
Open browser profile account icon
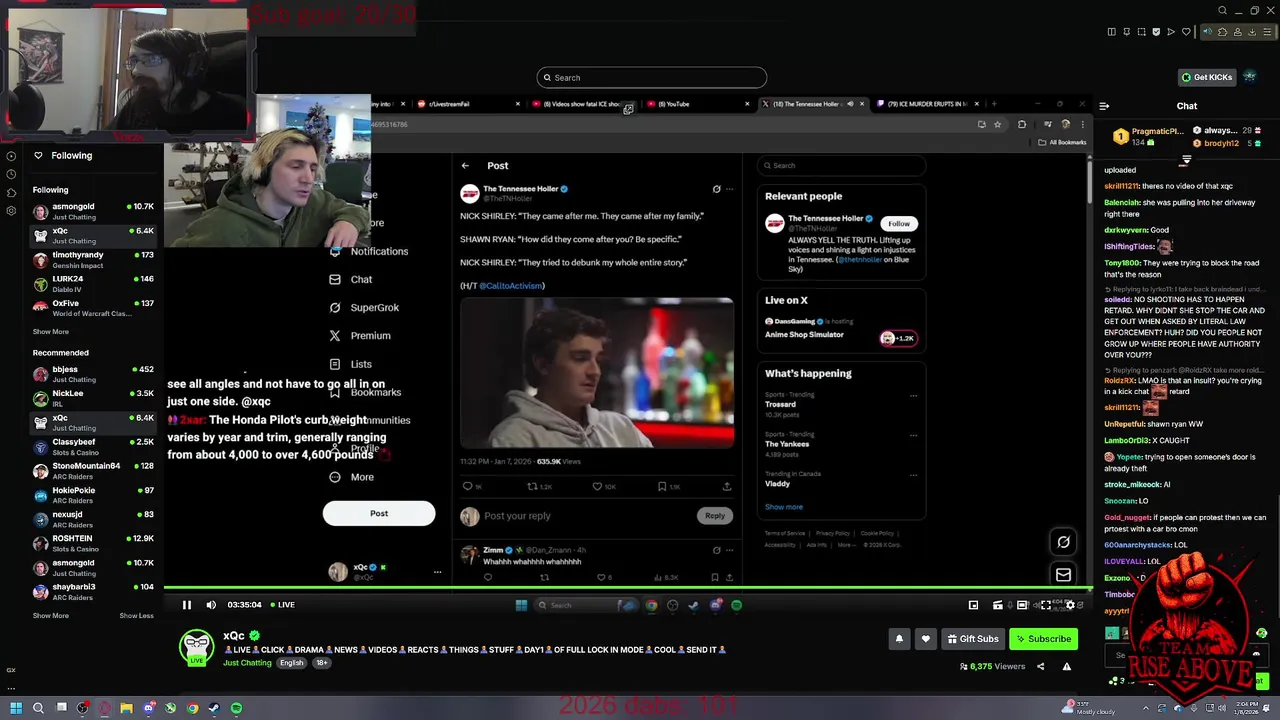tap(1238, 32)
